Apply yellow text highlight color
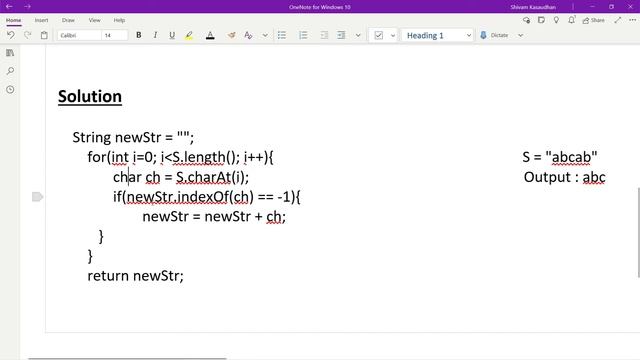640x360 pixels. coord(189,36)
